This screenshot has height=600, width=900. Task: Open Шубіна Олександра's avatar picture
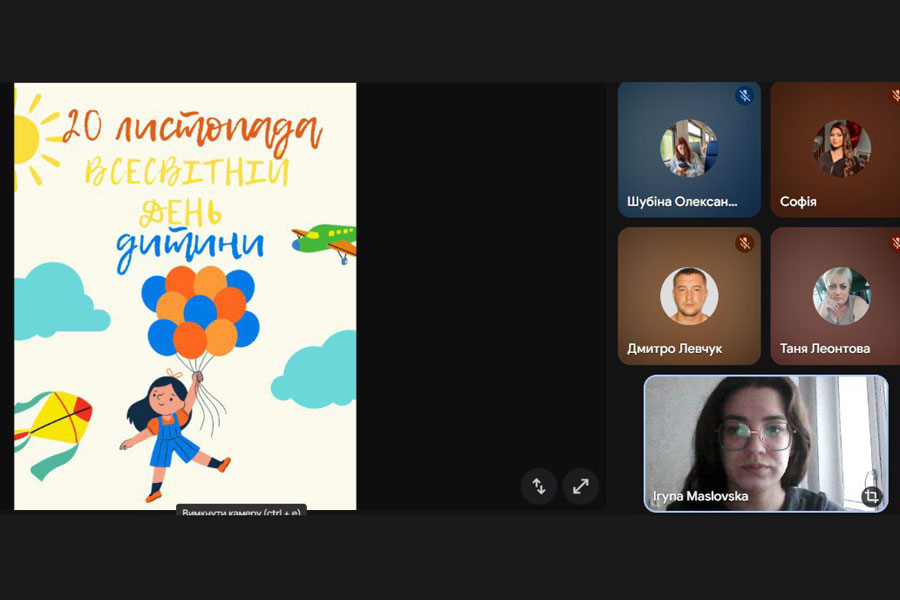(x=689, y=148)
